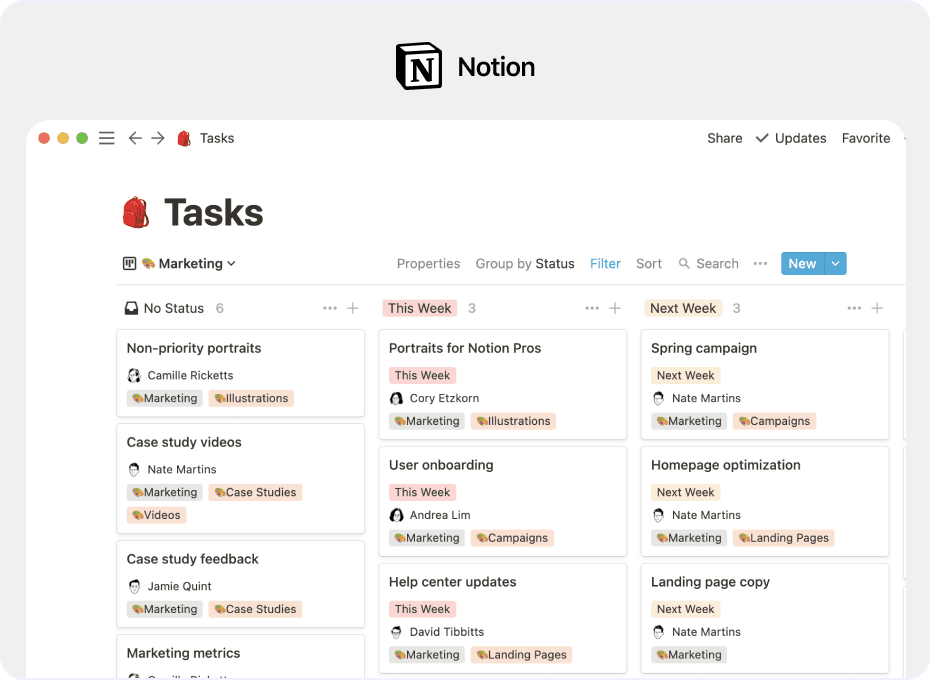Open Help center updates card
The height and width of the screenshot is (680, 930).
502,618
